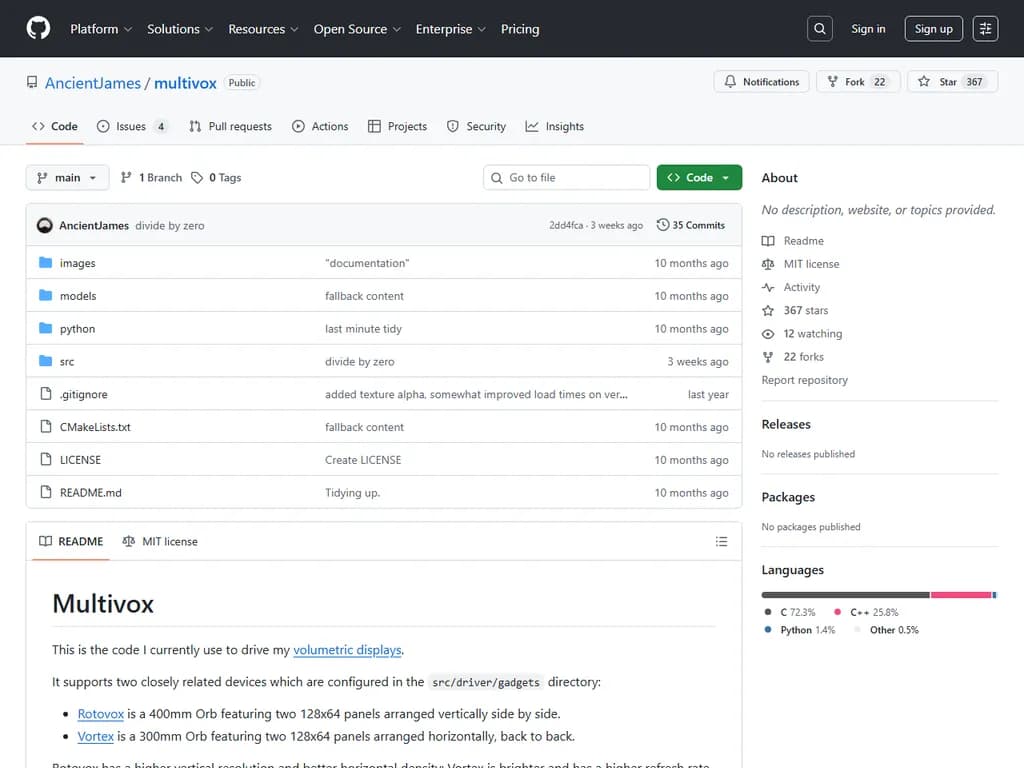Open the src folder

(67, 362)
